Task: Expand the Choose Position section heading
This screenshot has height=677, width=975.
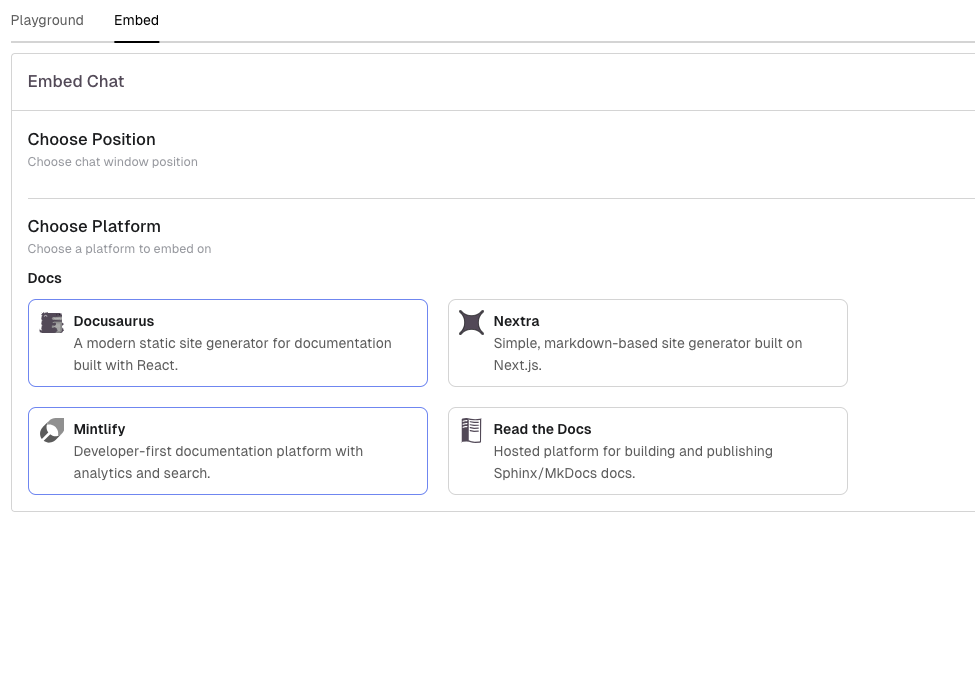Action: (92, 139)
